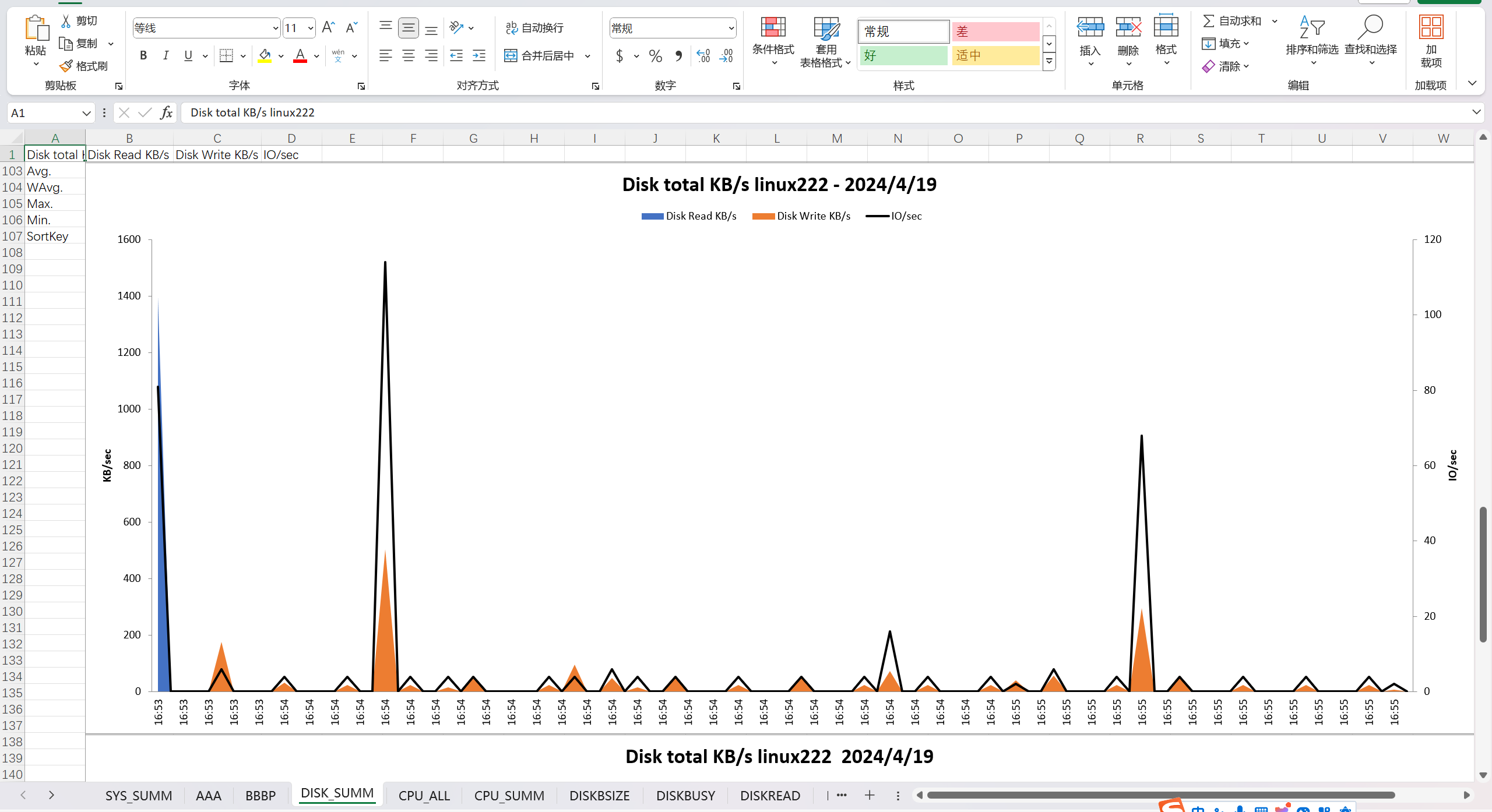Toggle Italic formatting

pyautogui.click(x=166, y=56)
